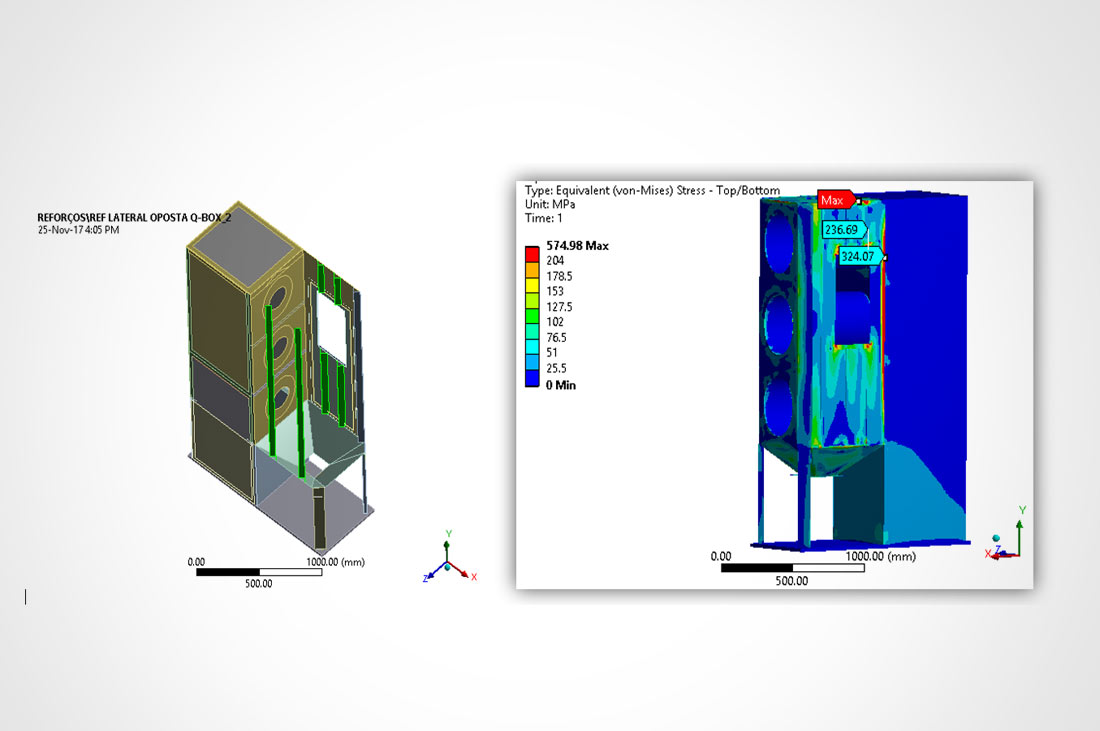
Task: Select the 236.69 probe label
Action: click(x=841, y=229)
